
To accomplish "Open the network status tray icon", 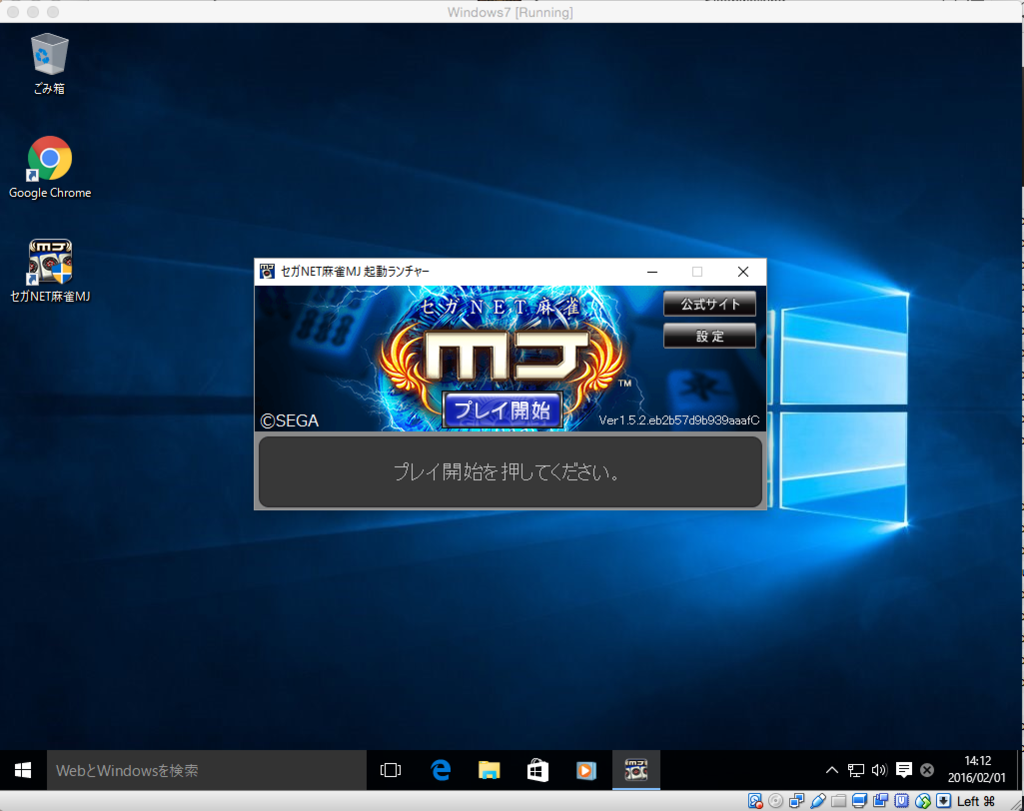I will pos(856,771).
